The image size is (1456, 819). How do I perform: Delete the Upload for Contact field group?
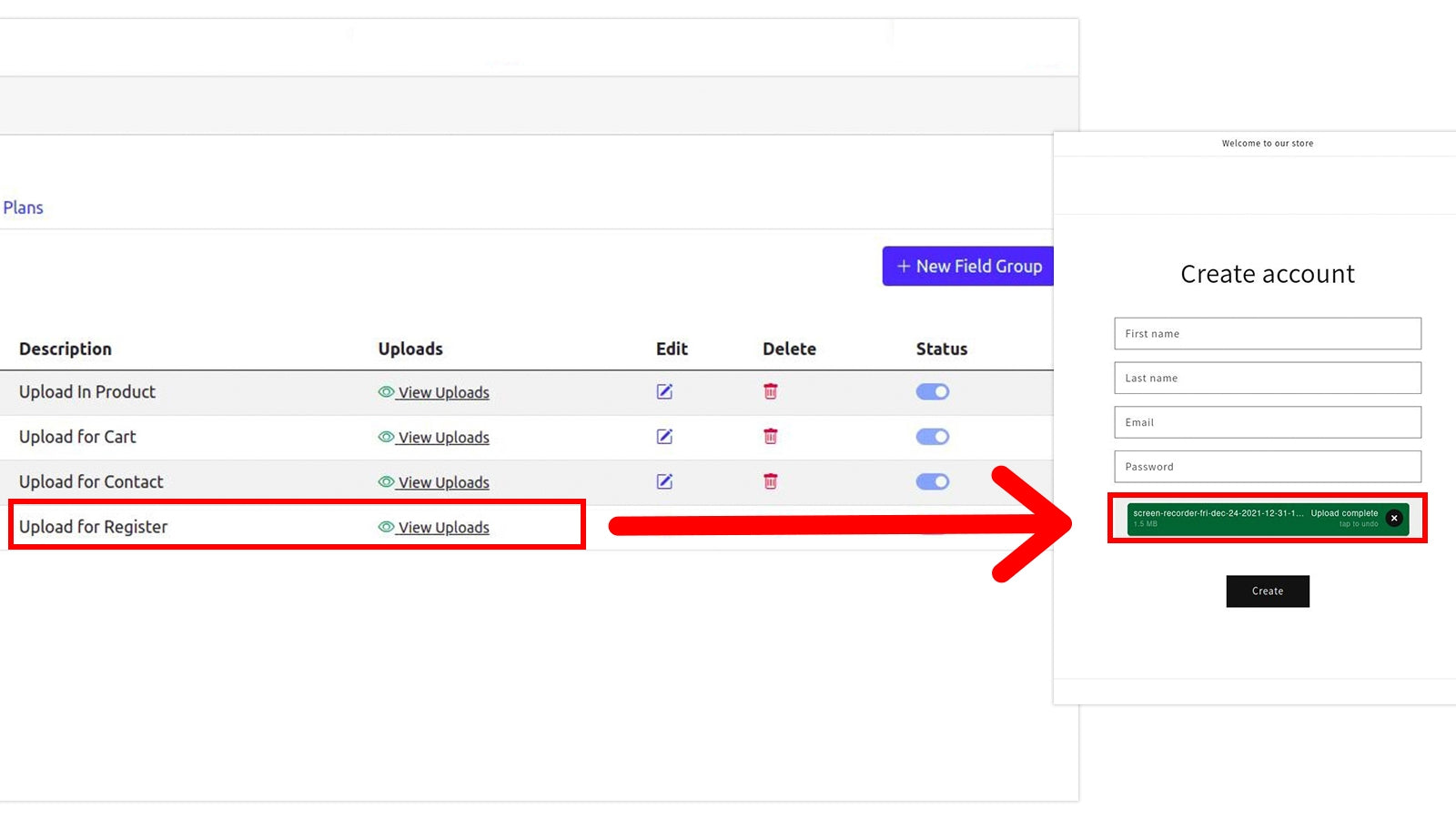tap(770, 481)
